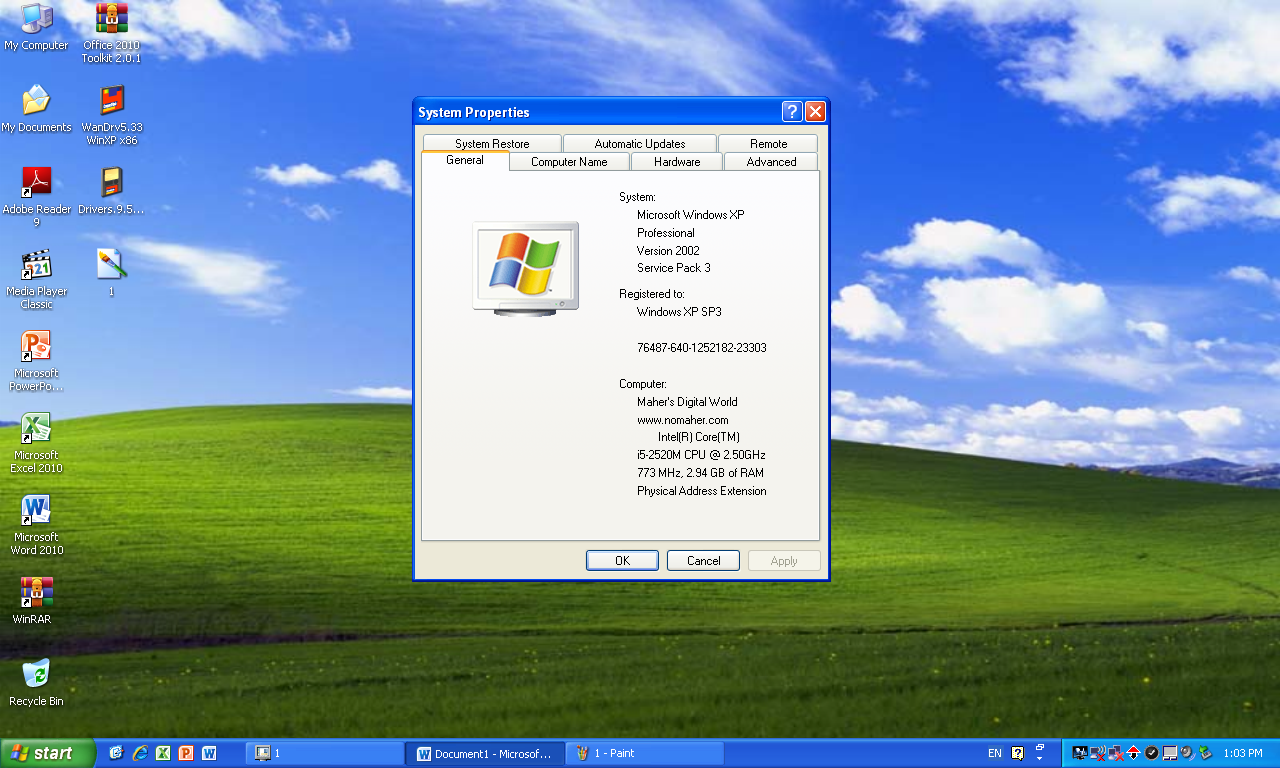The width and height of the screenshot is (1280, 768).
Task: Click the Windows logo monitor image
Action: (526, 269)
